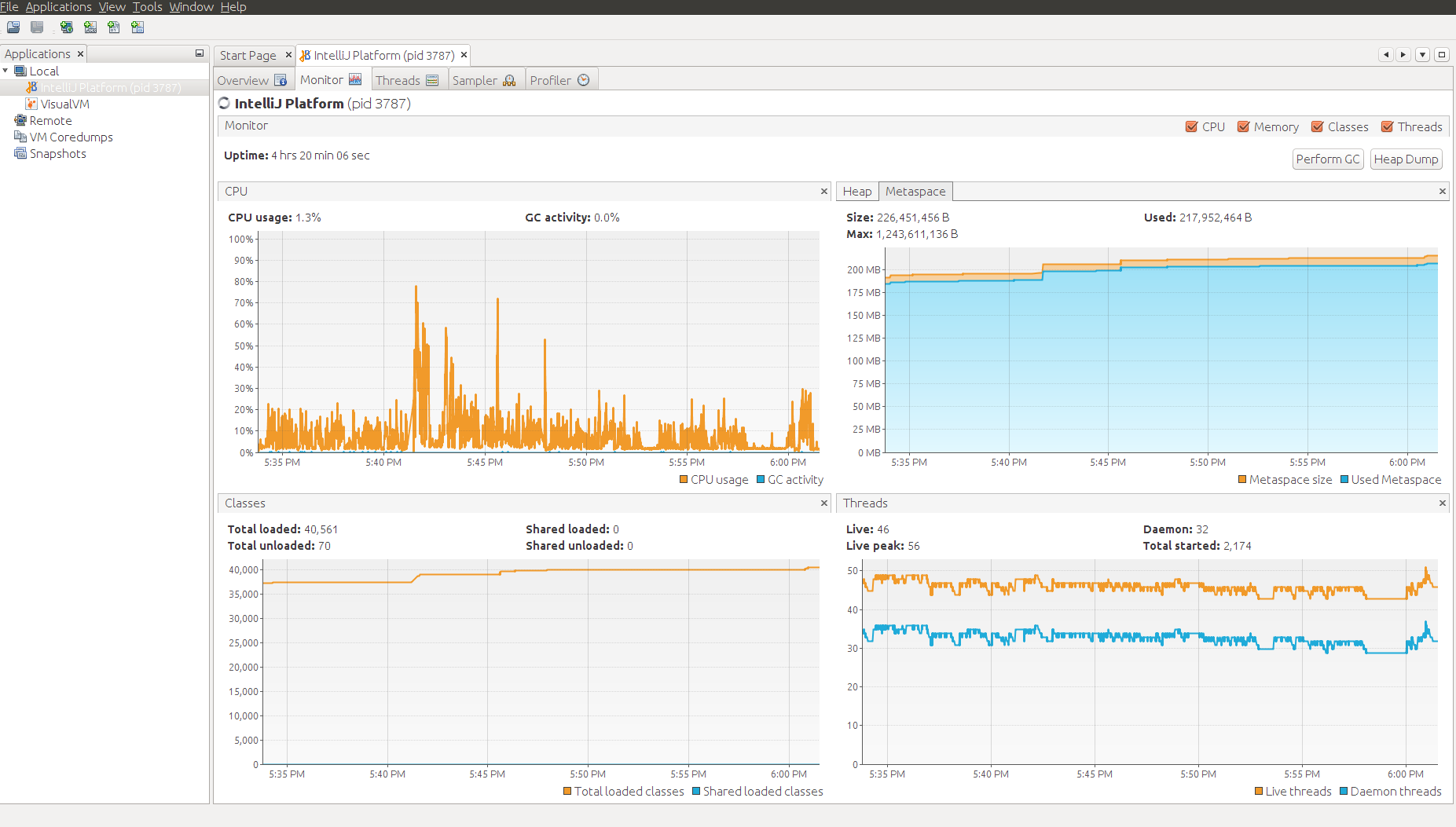
Task: Select IntelliJ Platform (pid 3787) in tree
Action: (111, 87)
